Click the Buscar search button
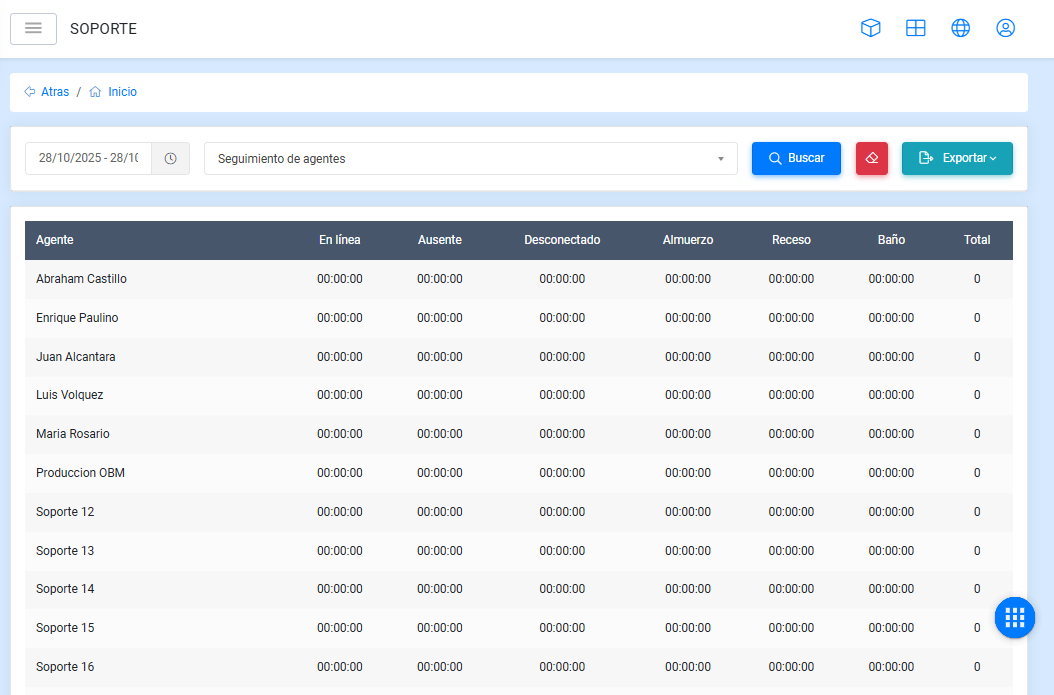Image resolution: width=1054 pixels, height=695 pixels. coord(796,158)
